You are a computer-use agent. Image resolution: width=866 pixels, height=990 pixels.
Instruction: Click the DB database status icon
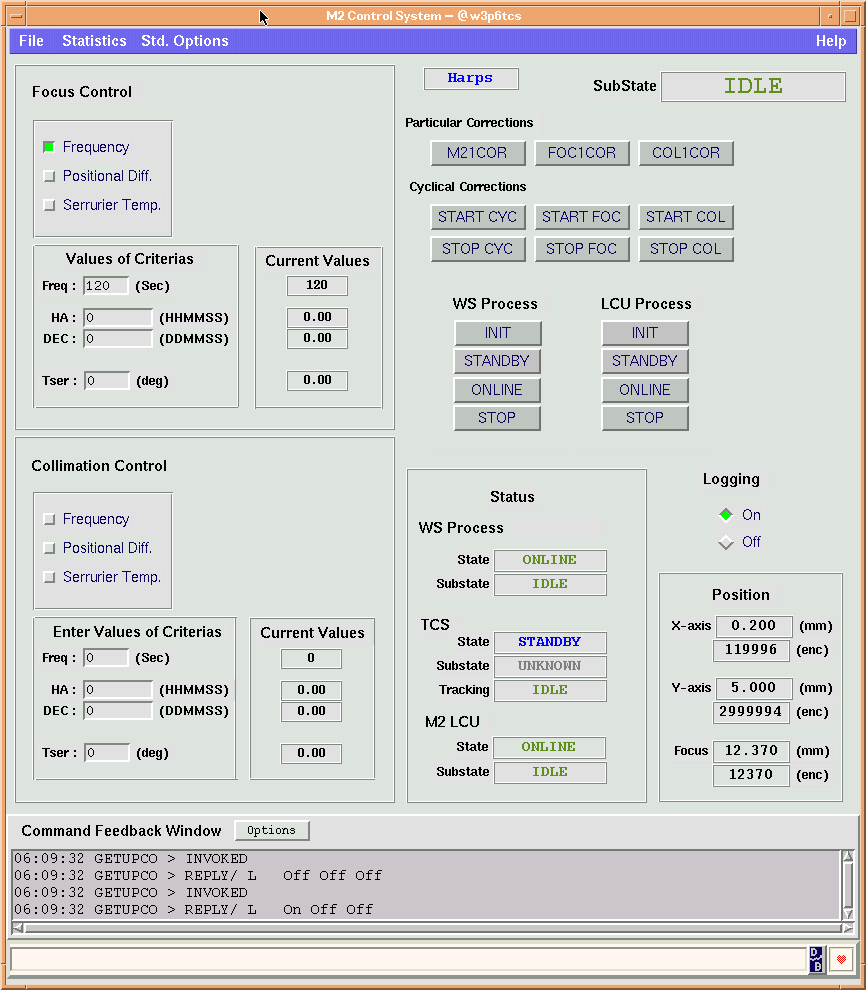816,959
